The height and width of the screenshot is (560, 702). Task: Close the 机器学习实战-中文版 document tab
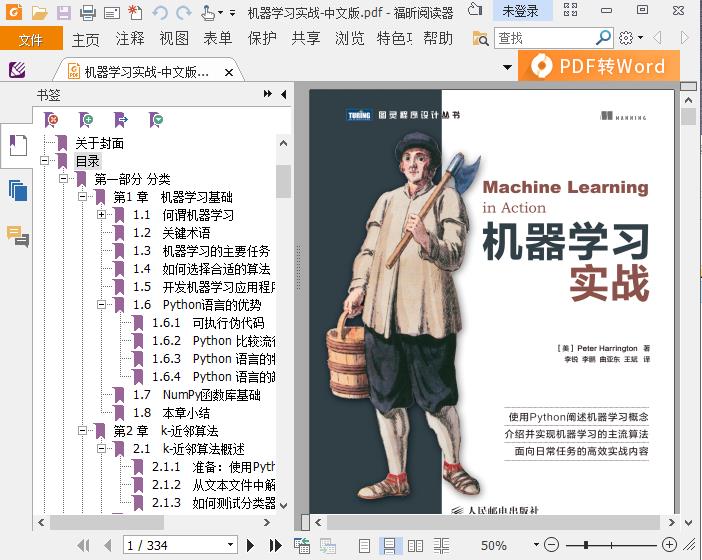pos(229,73)
